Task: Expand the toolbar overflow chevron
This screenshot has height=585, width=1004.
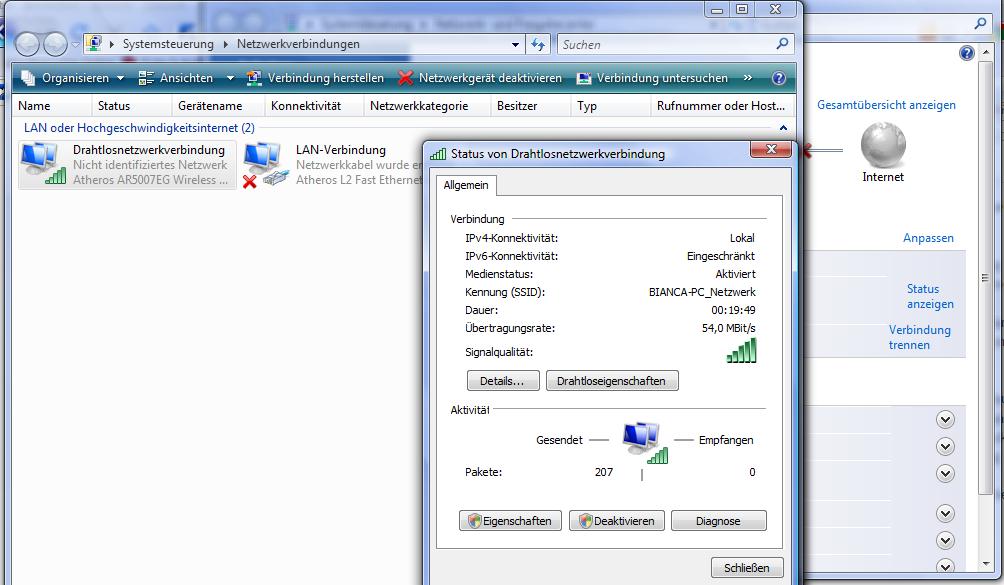Action: [748, 78]
